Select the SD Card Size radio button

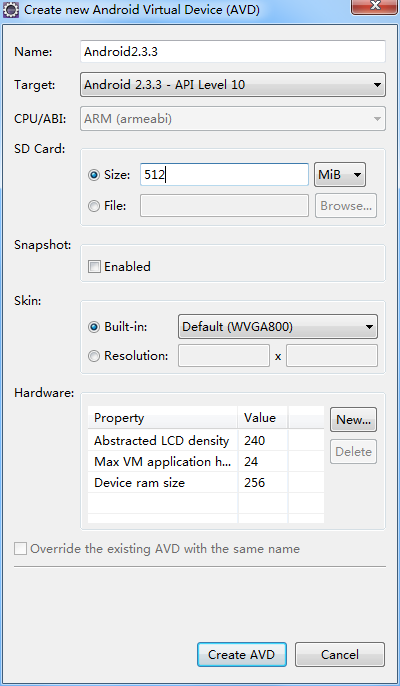[94, 175]
